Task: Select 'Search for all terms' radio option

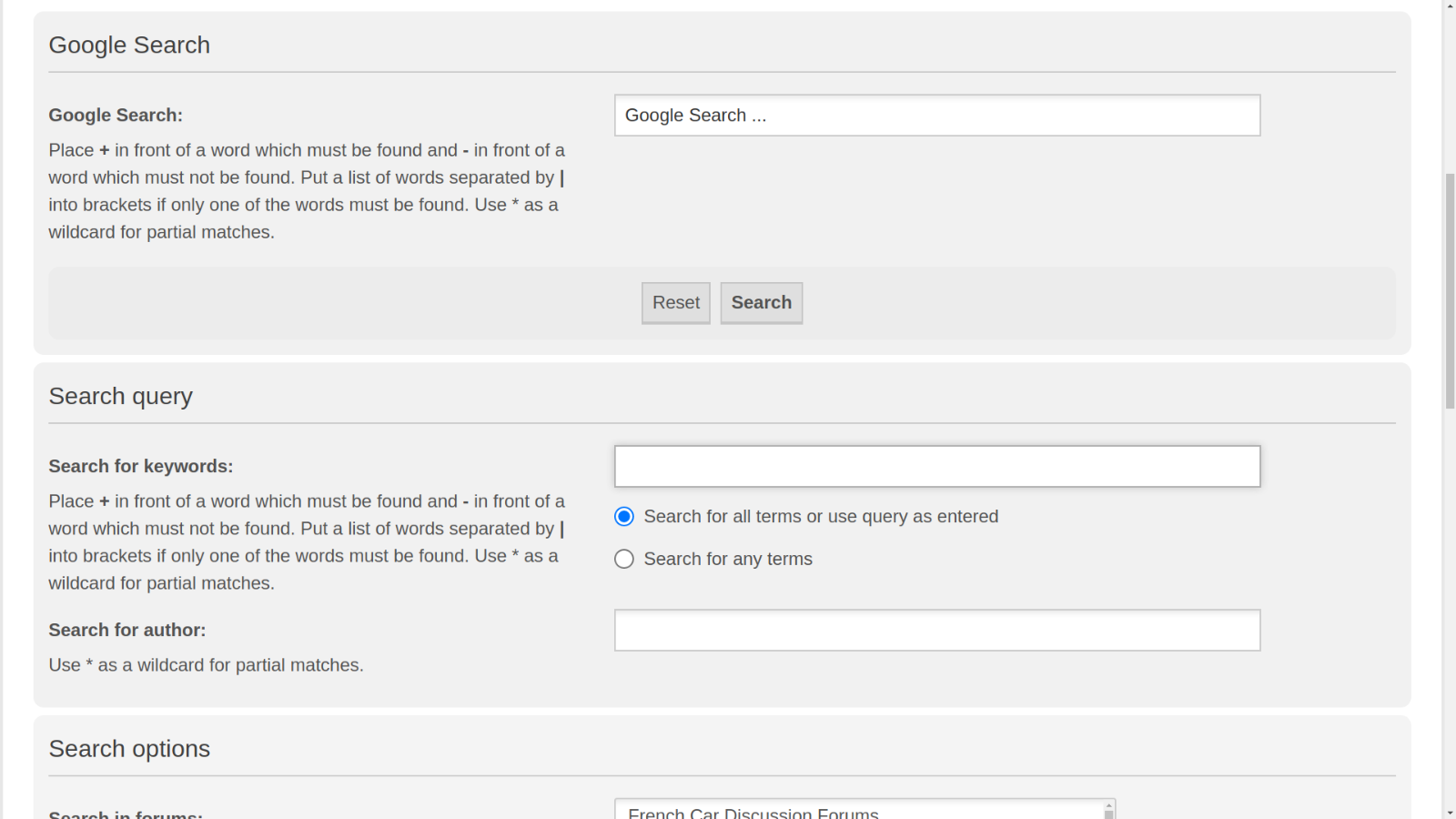Action: pyautogui.click(x=624, y=517)
